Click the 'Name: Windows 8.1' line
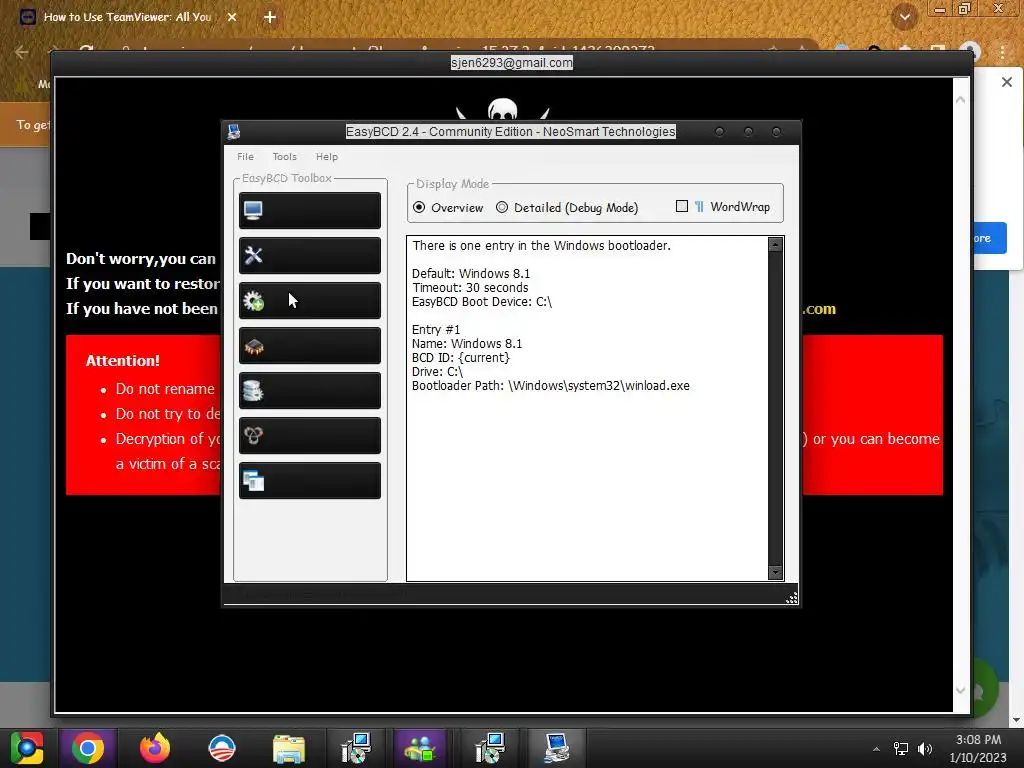 (x=467, y=344)
